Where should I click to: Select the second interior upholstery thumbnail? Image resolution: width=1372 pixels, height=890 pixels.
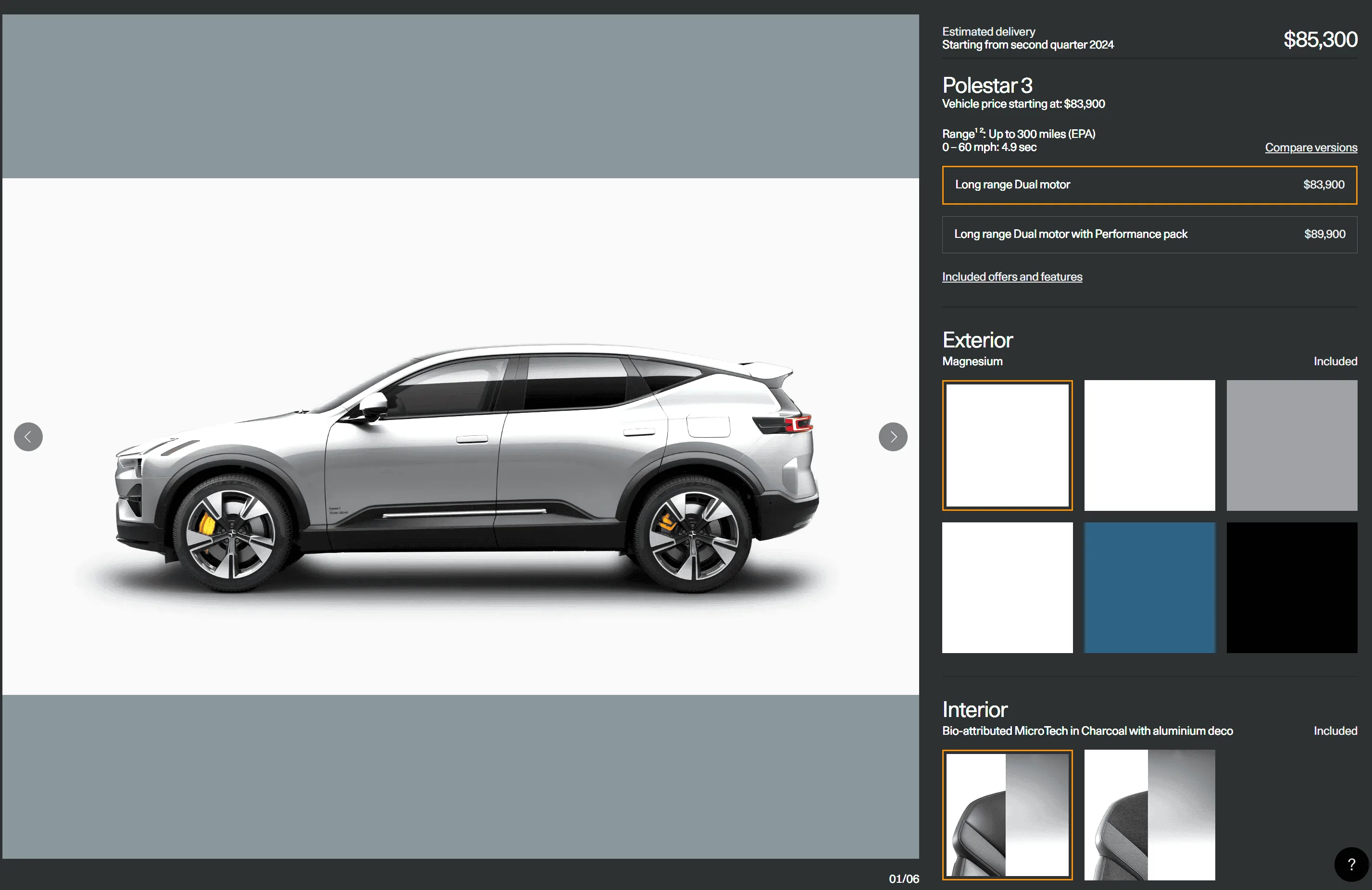tap(1149, 815)
